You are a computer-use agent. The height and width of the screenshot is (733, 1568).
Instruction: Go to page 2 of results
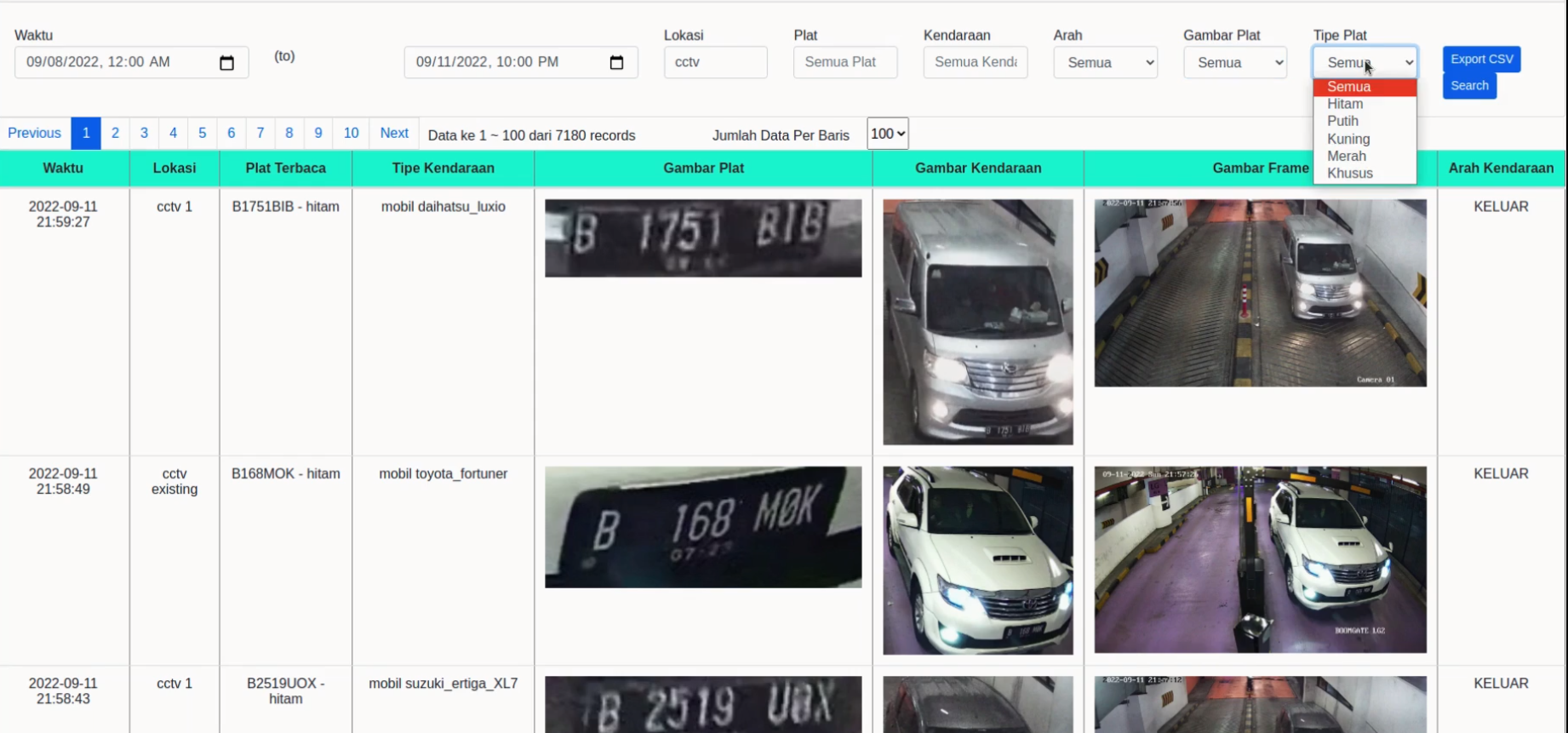click(x=115, y=134)
